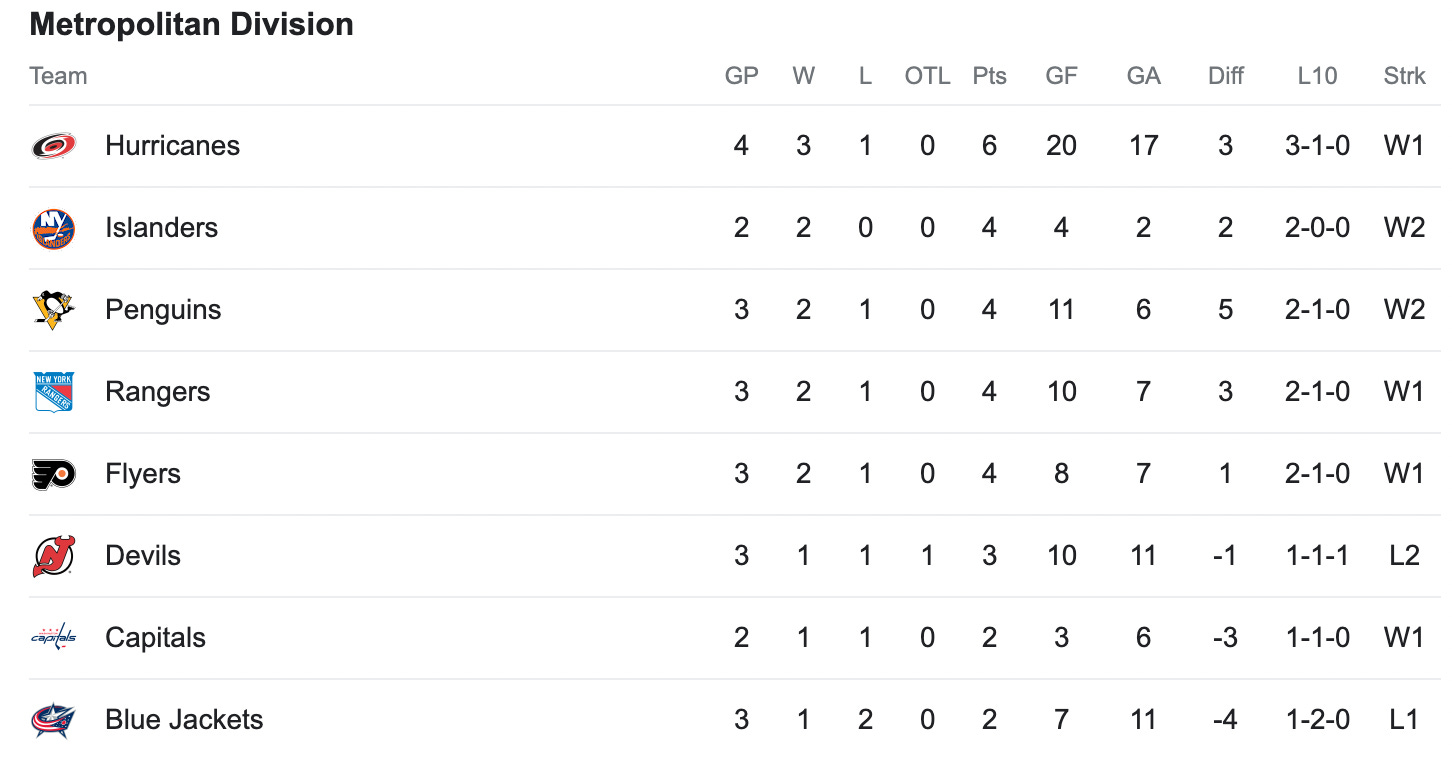The height and width of the screenshot is (782, 1452).
Task: Click the Strk column header
Action: [x=1404, y=76]
